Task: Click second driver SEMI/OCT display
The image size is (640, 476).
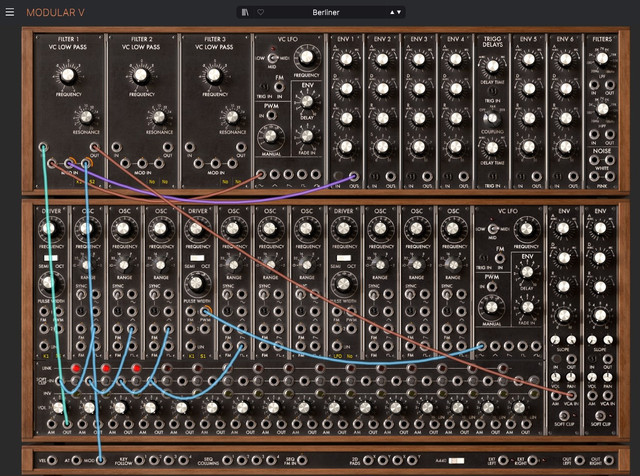Action: (197, 258)
